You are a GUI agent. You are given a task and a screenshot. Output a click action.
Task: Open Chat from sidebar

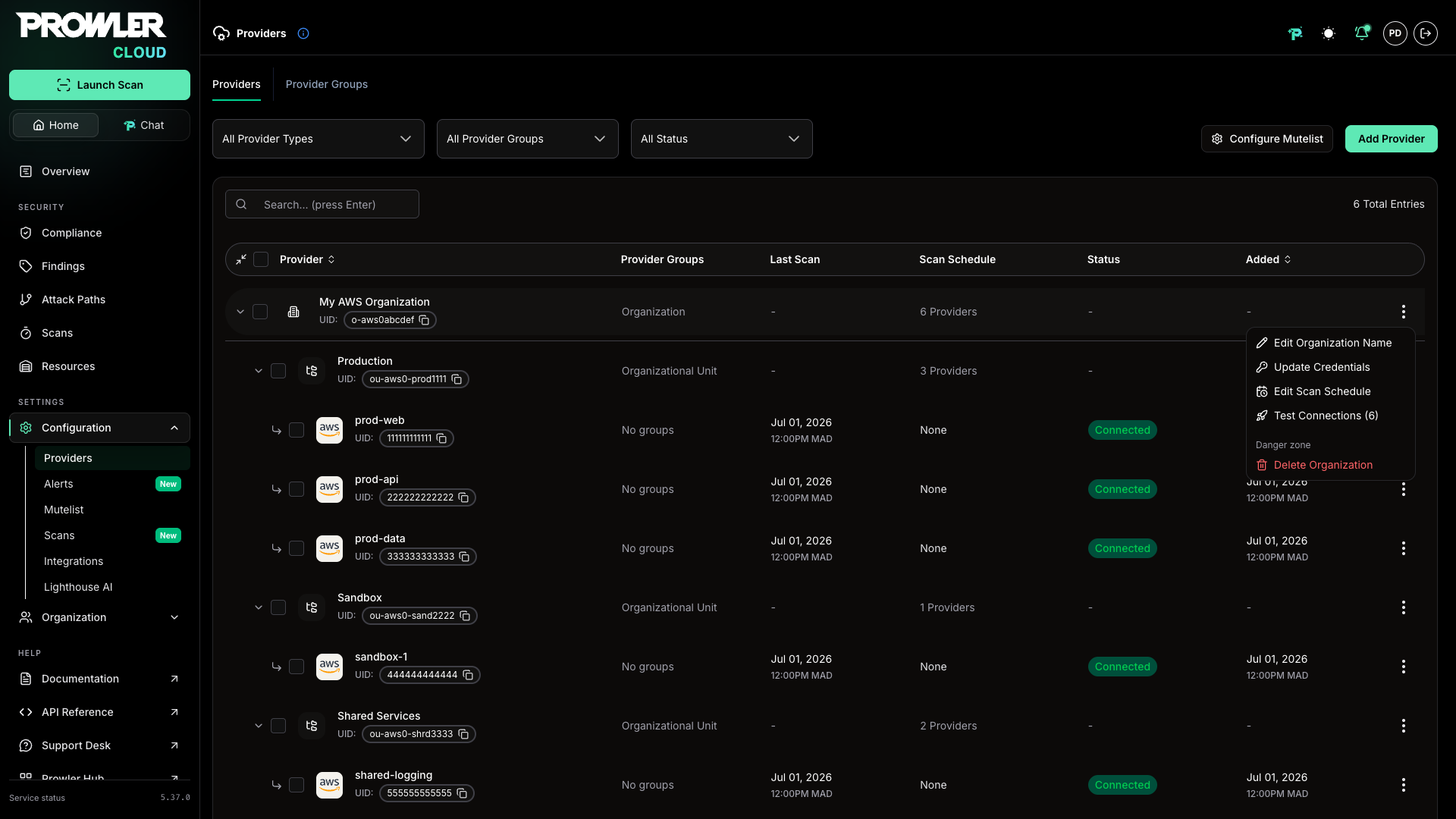point(144,125)
